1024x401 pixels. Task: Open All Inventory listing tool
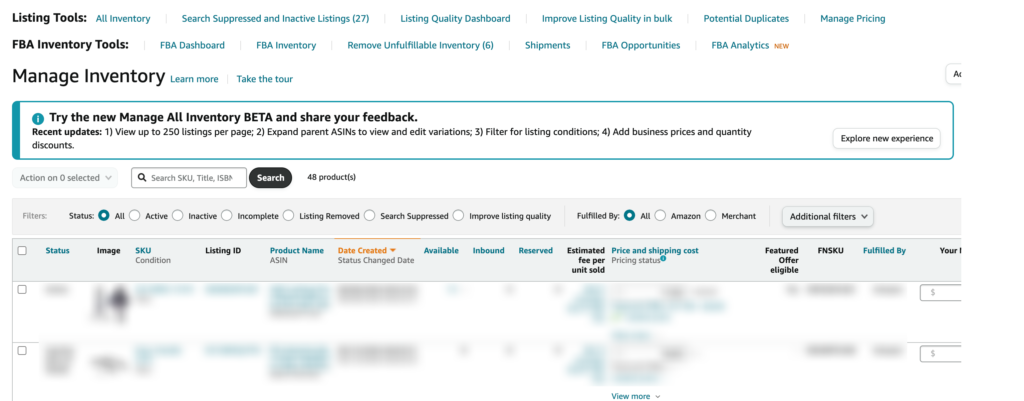123,19
